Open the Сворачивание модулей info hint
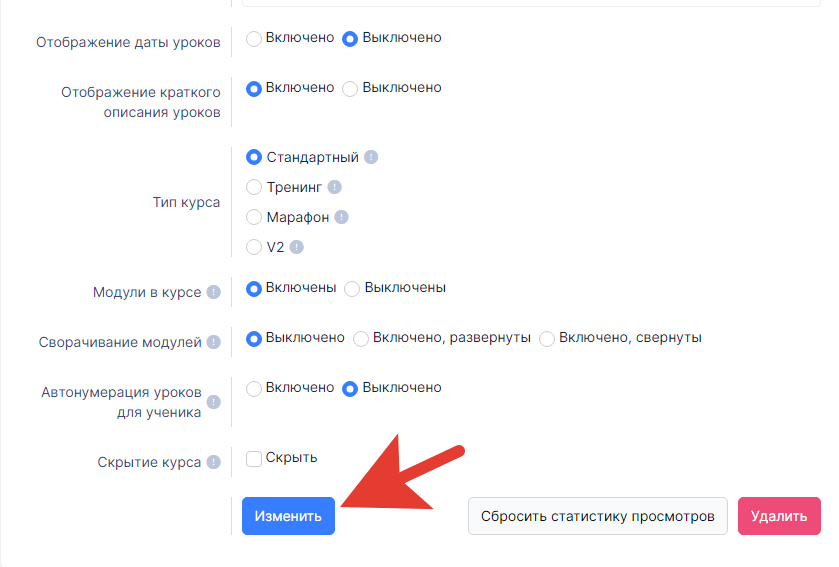839x567 pixels. click(x=213, y=342)
